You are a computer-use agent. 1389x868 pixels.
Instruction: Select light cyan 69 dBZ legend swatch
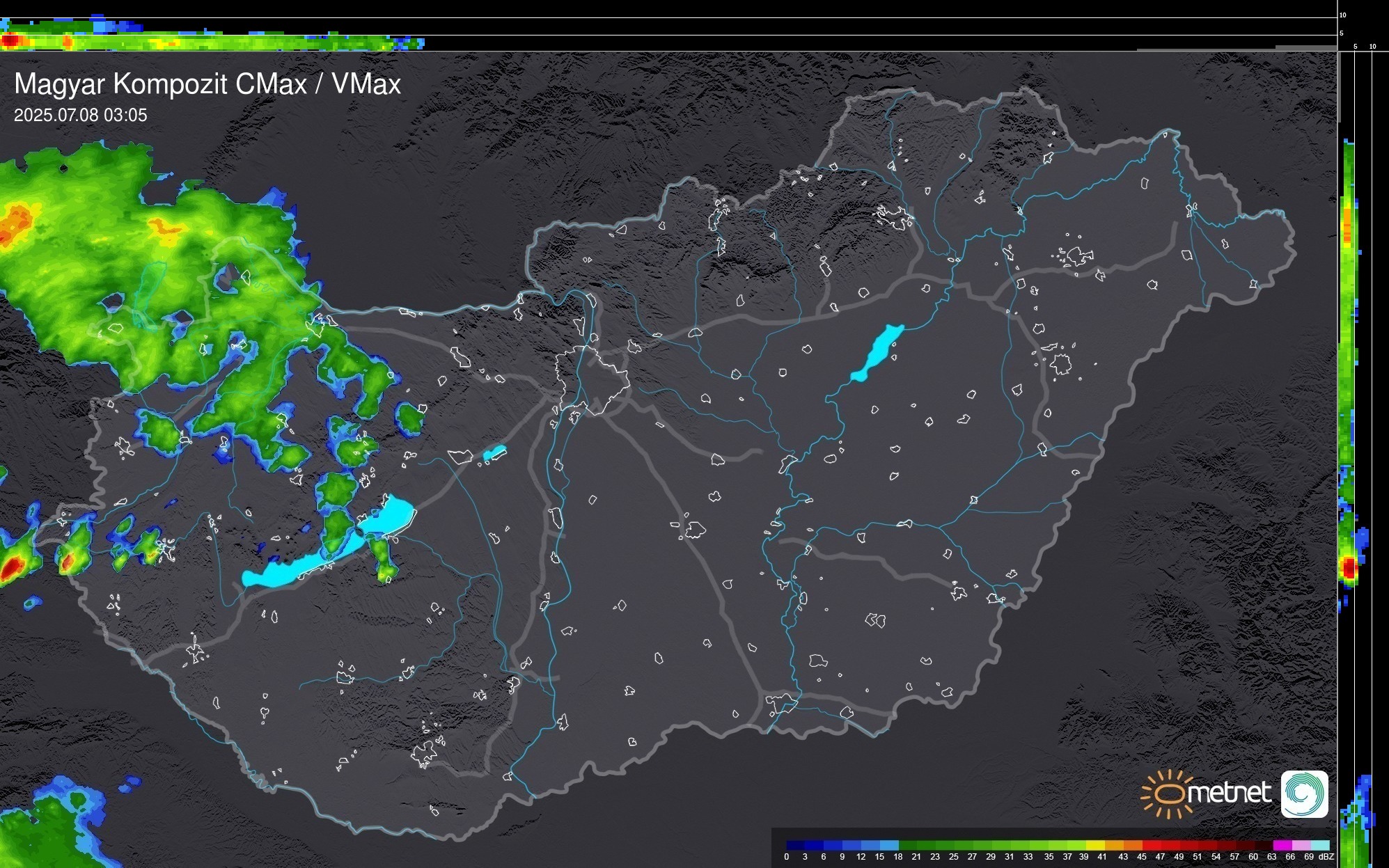coord(1319,845)
